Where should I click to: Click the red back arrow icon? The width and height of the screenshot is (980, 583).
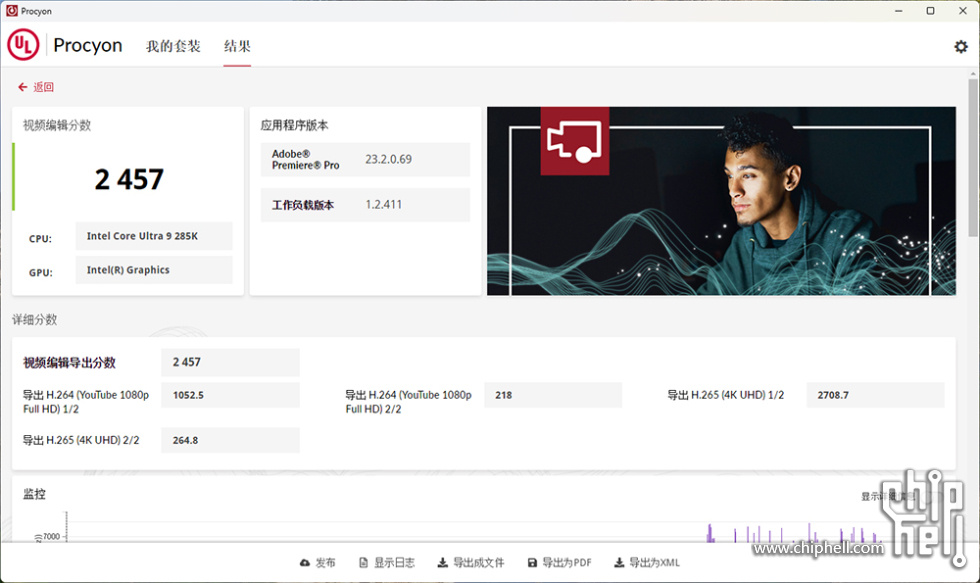(22, 87)
